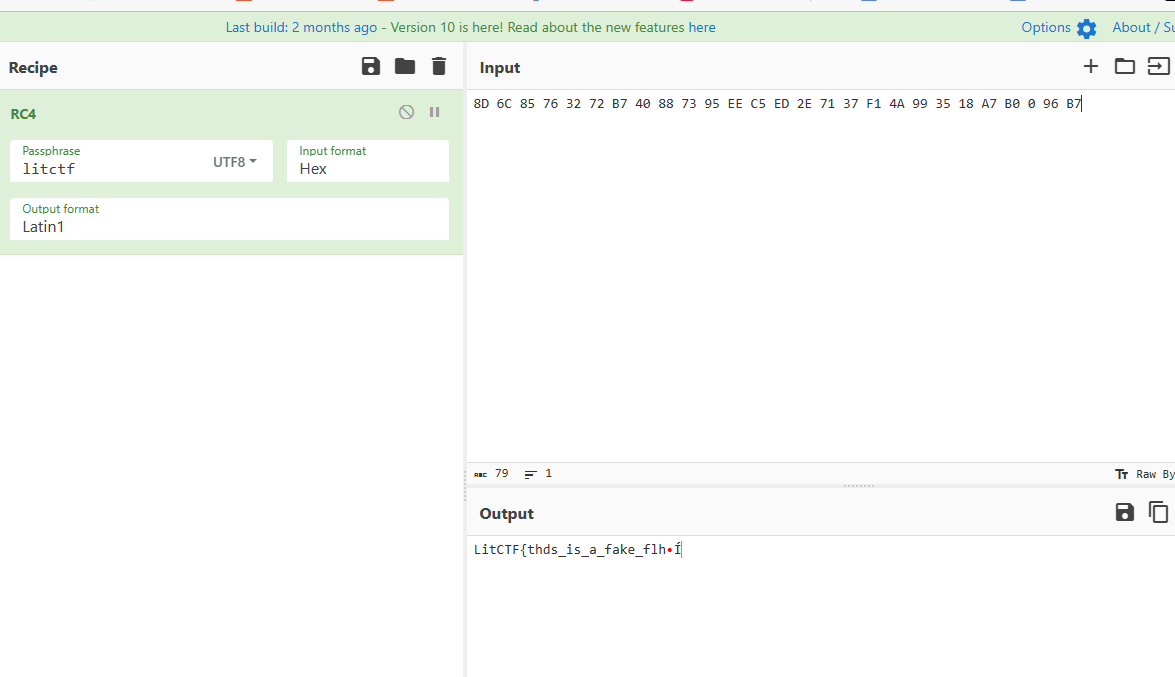Click the Options link in the banner

(x=1046, y=27)
